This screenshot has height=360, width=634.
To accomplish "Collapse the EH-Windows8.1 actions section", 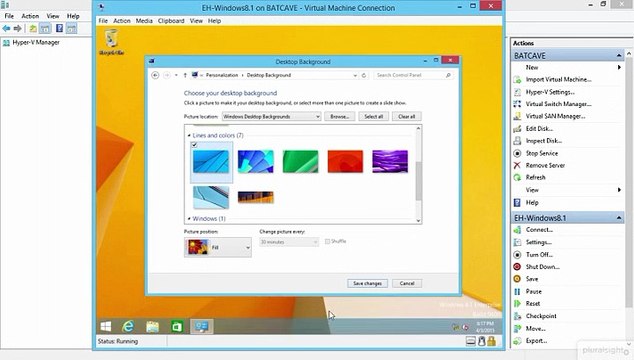I will point(619,218).
